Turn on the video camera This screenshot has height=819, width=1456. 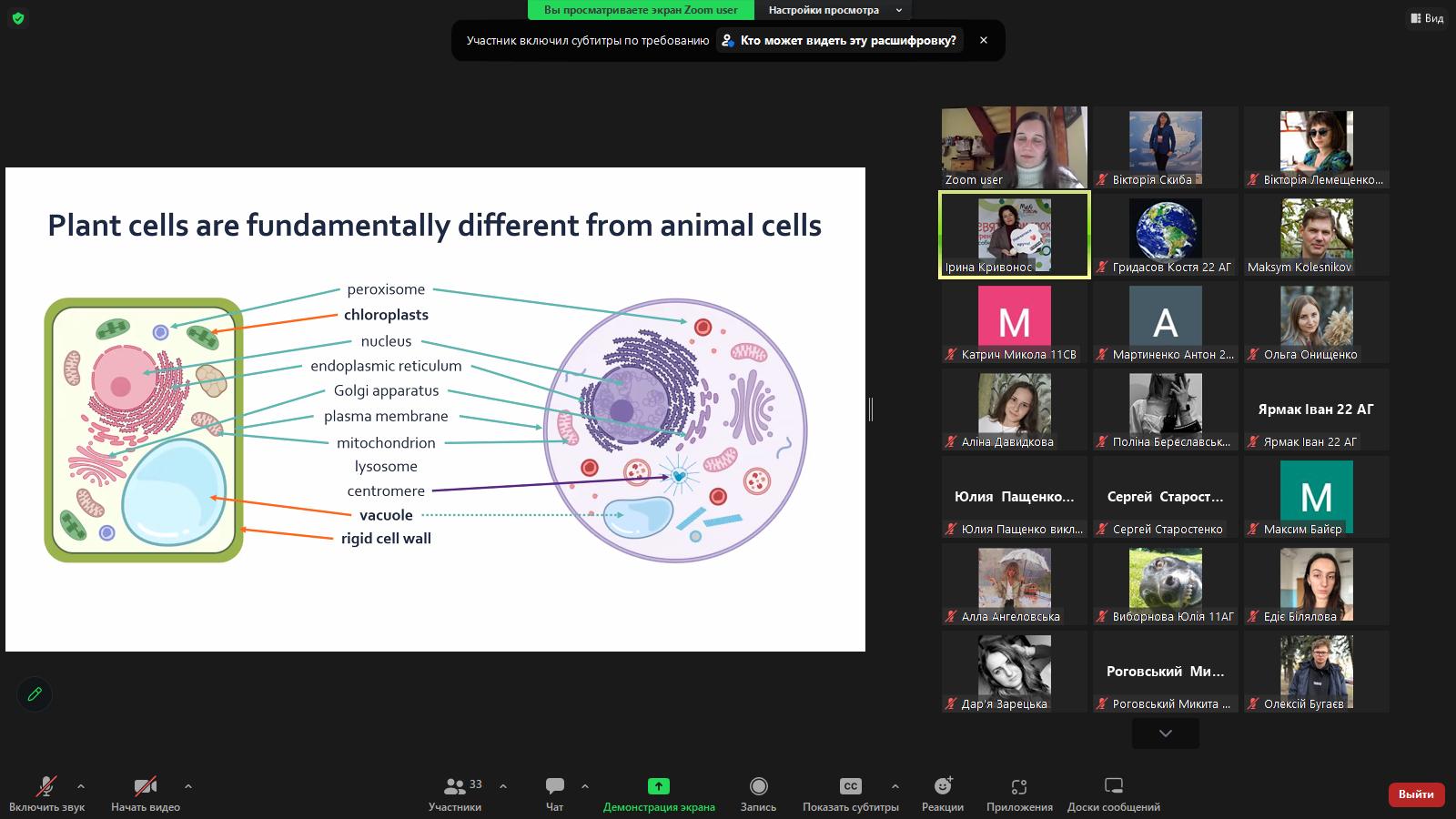(145, 786)
